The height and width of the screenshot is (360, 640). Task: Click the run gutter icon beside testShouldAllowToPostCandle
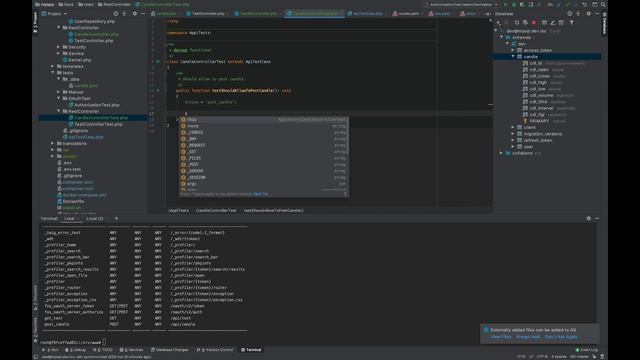[158, 91]
